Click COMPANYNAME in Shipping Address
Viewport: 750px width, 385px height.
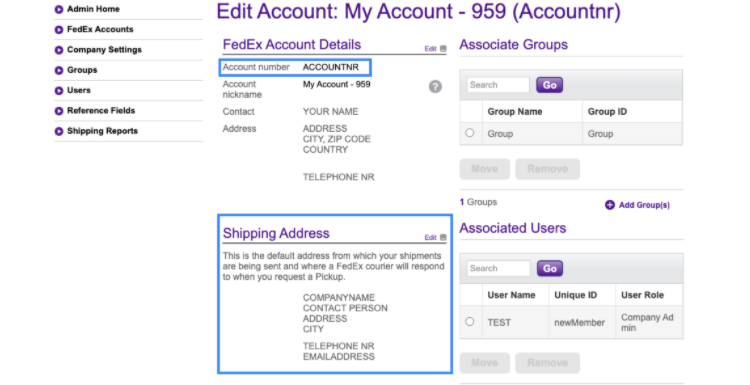click(x=339, y=297)
